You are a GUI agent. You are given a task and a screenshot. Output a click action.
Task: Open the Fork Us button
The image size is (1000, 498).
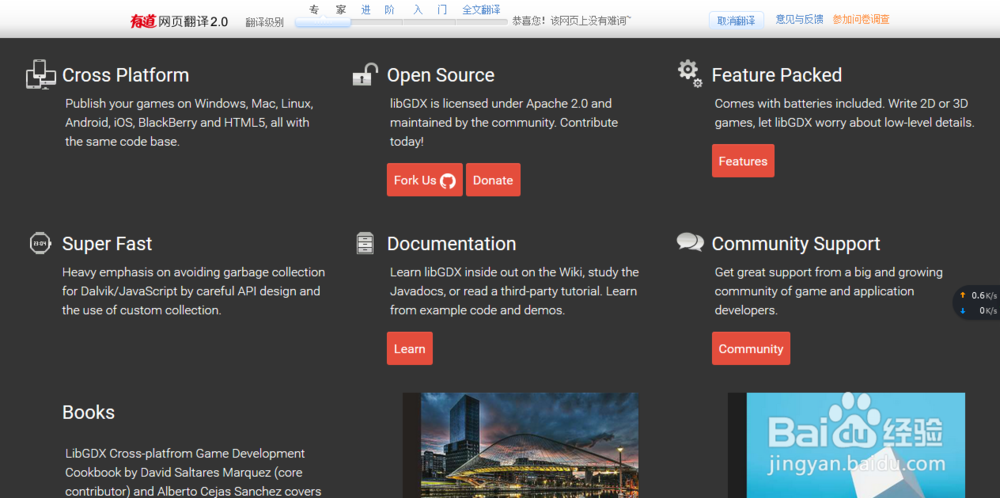point(425,180)
